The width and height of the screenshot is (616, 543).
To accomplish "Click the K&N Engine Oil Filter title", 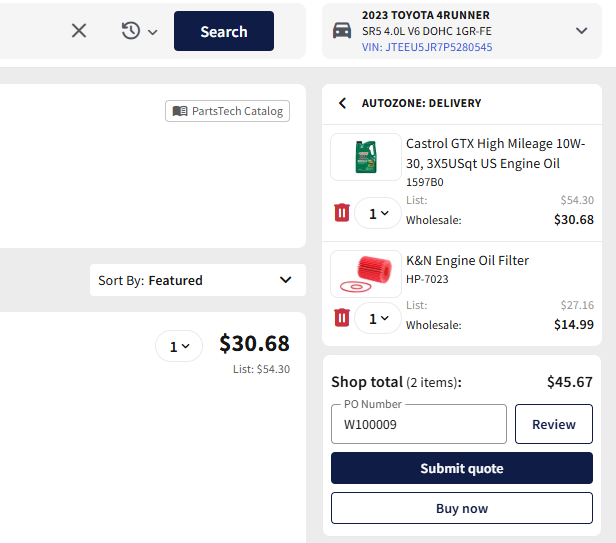I will [468, 260].
